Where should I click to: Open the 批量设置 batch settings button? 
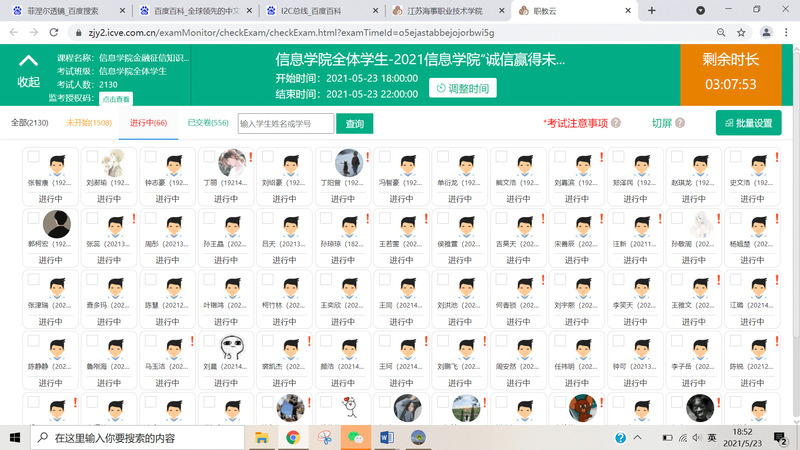[x=749, y=123]
